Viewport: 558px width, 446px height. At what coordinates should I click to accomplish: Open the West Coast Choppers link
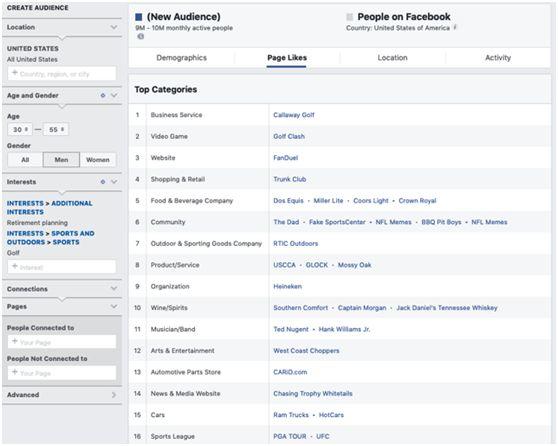click(306, 351)
